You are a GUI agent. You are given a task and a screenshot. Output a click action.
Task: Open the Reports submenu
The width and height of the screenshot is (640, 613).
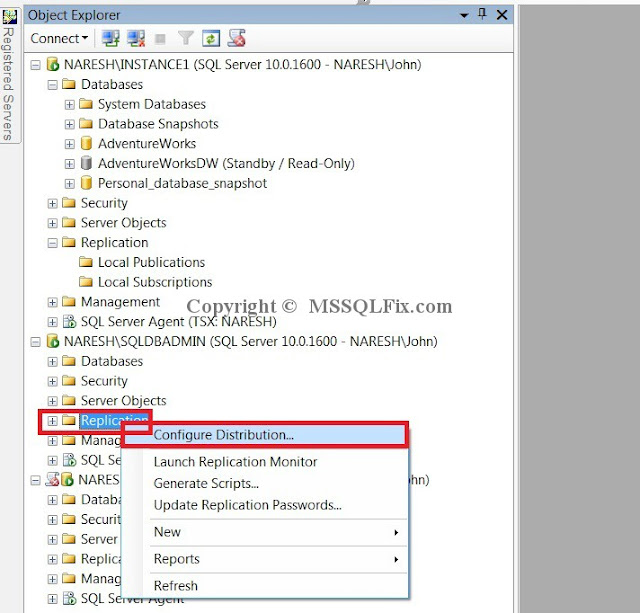coord(265,559)
